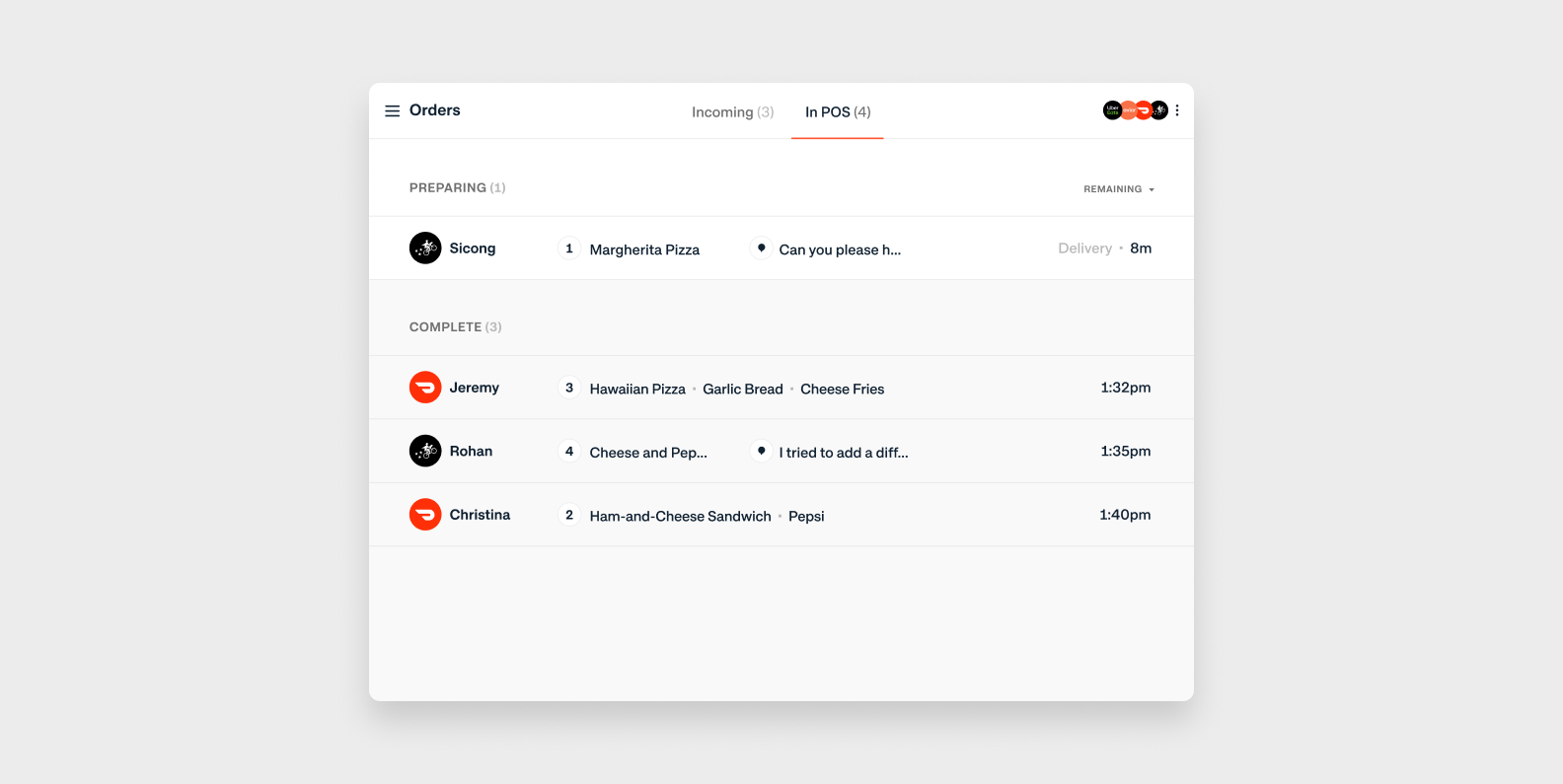Select the In POS tab

pyautogui.click(x=837, y=112)
